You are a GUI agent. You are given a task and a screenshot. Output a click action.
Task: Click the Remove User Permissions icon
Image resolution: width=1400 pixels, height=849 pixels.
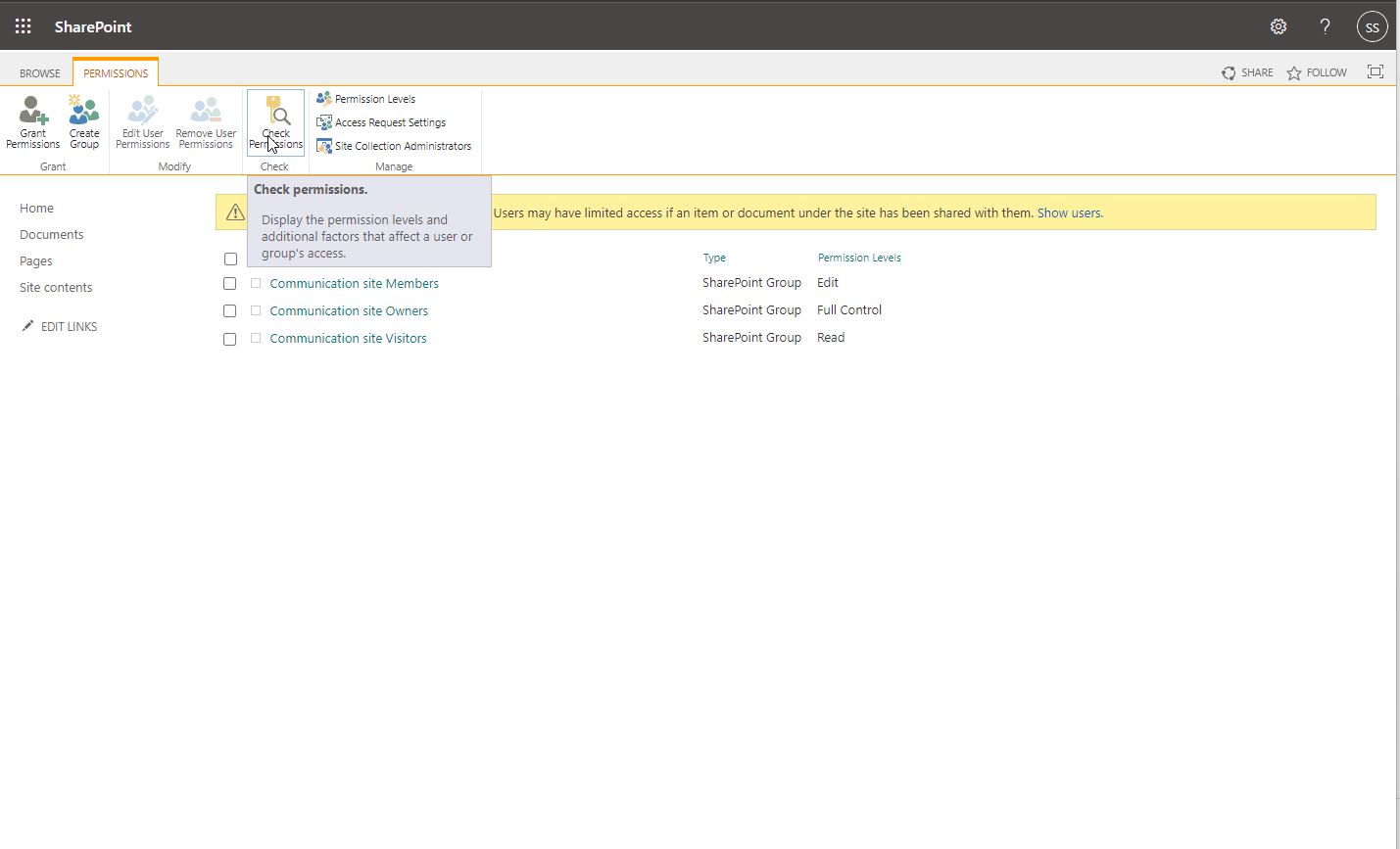[206, 110]
